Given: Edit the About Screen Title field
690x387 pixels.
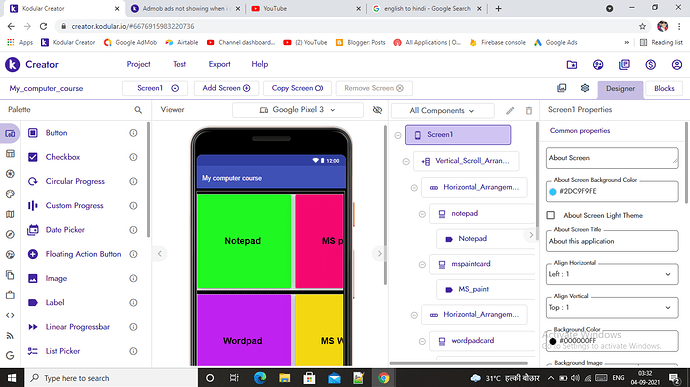Looking at the screenshot, I should pos(612,241).
